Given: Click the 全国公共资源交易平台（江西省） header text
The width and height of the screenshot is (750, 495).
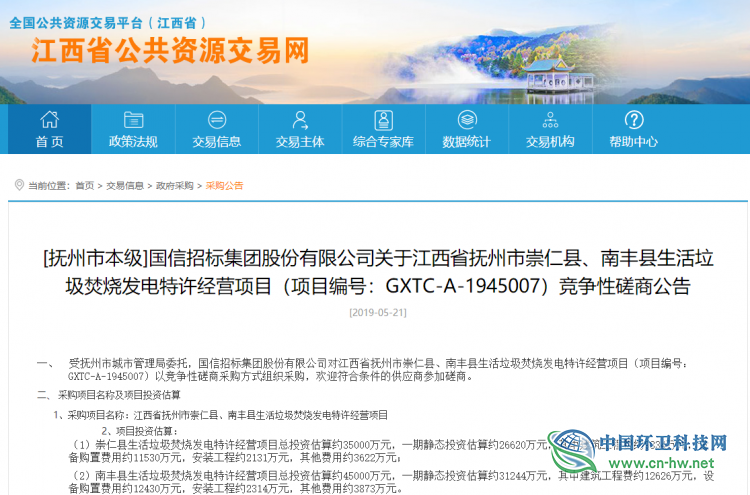Looking at the screenshot, I should click(108, 22).
